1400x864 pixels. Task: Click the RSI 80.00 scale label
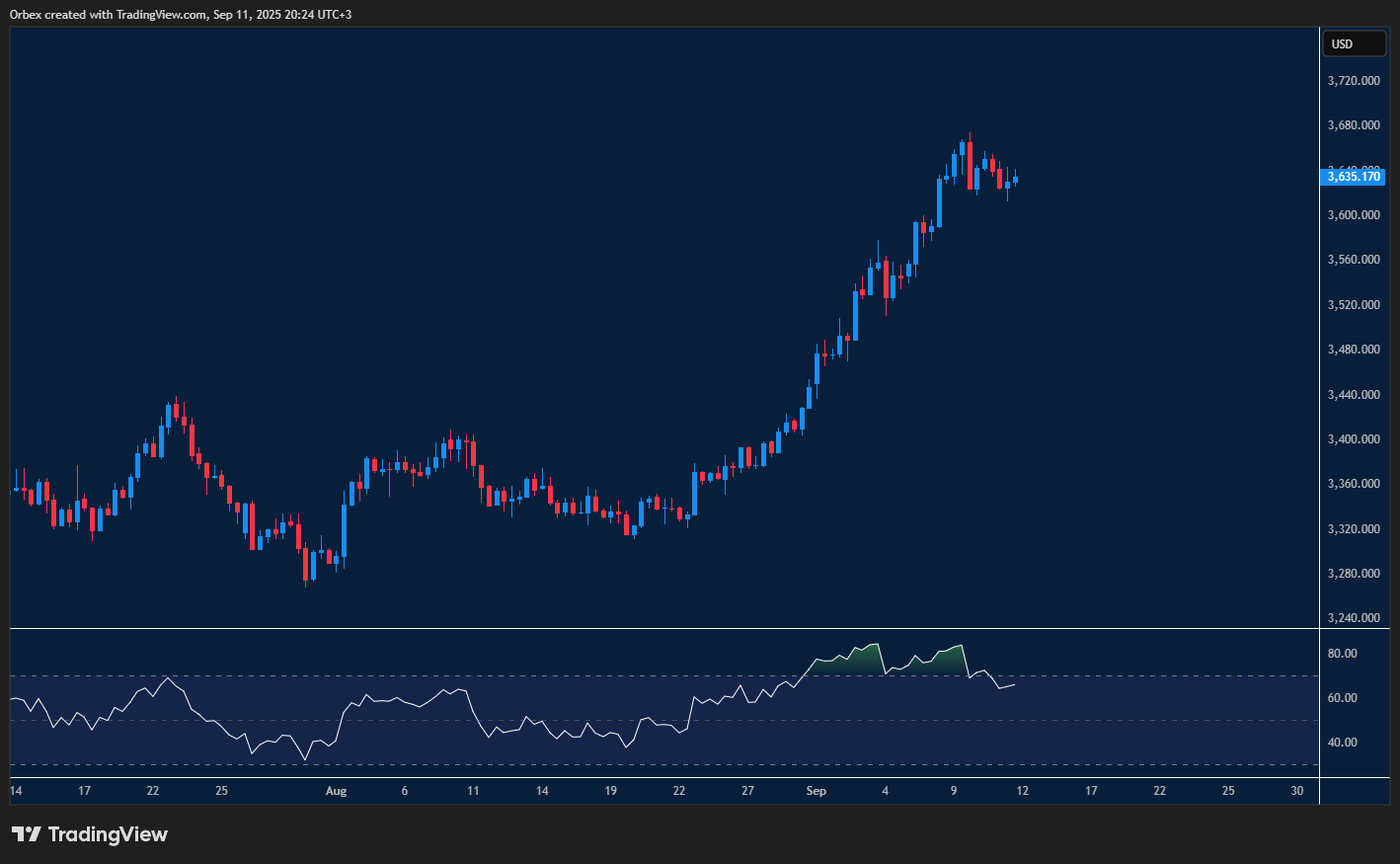point(1342,654)
